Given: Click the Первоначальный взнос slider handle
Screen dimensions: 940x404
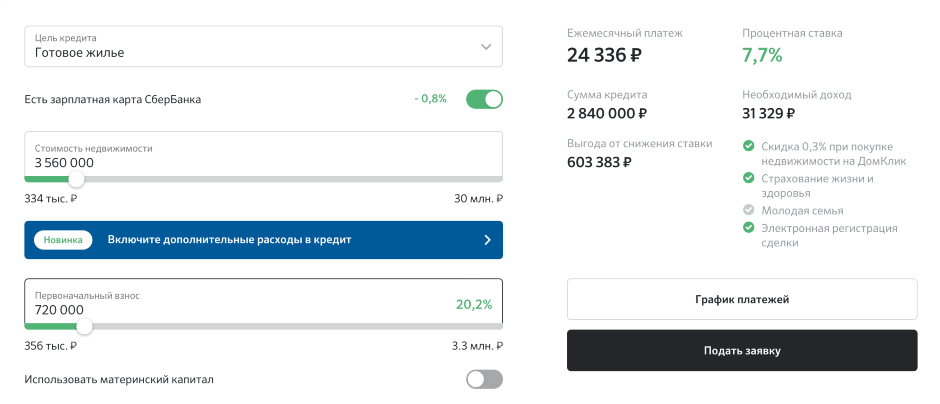Looking at the screenshot, I should click(85, 327).
